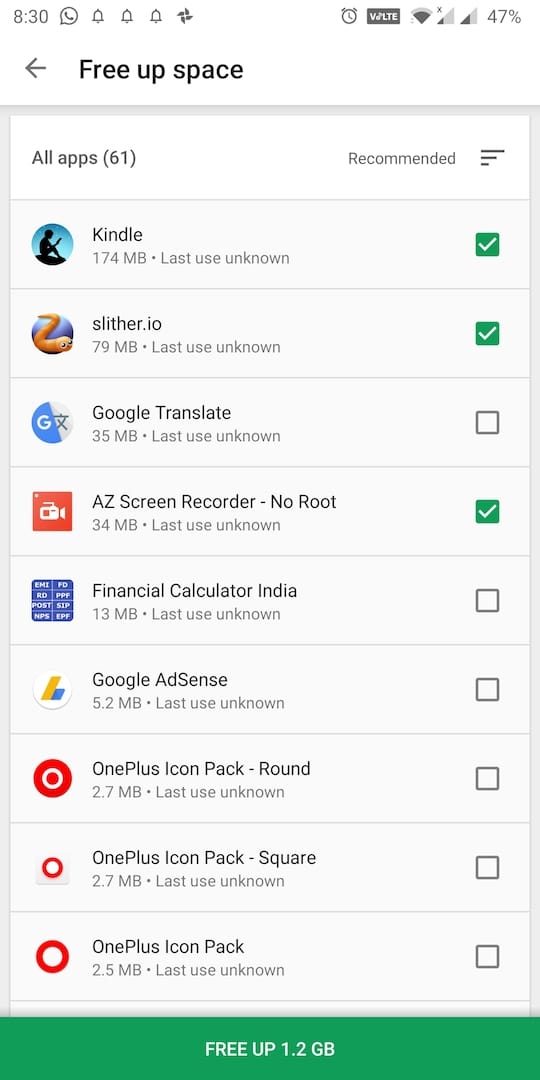Tap the FREE UP 1.2 GB button
540x1080 pixels.
point(270,1049)
